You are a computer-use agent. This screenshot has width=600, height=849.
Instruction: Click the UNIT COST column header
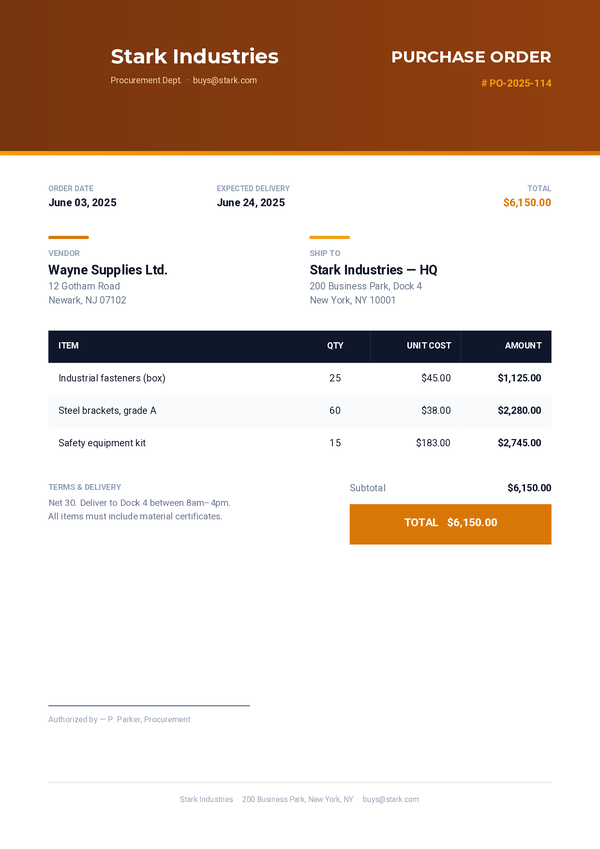click(x=429, y=345)
